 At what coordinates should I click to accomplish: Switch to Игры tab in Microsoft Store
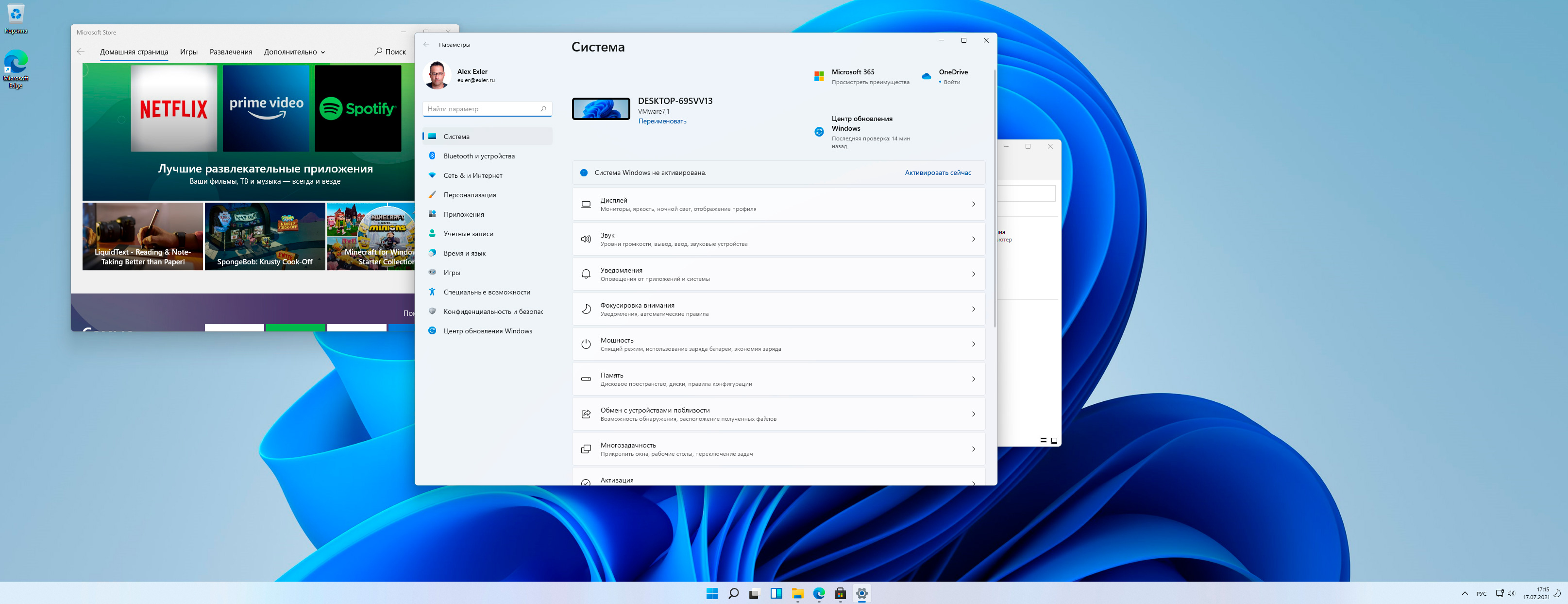(189, 52)
